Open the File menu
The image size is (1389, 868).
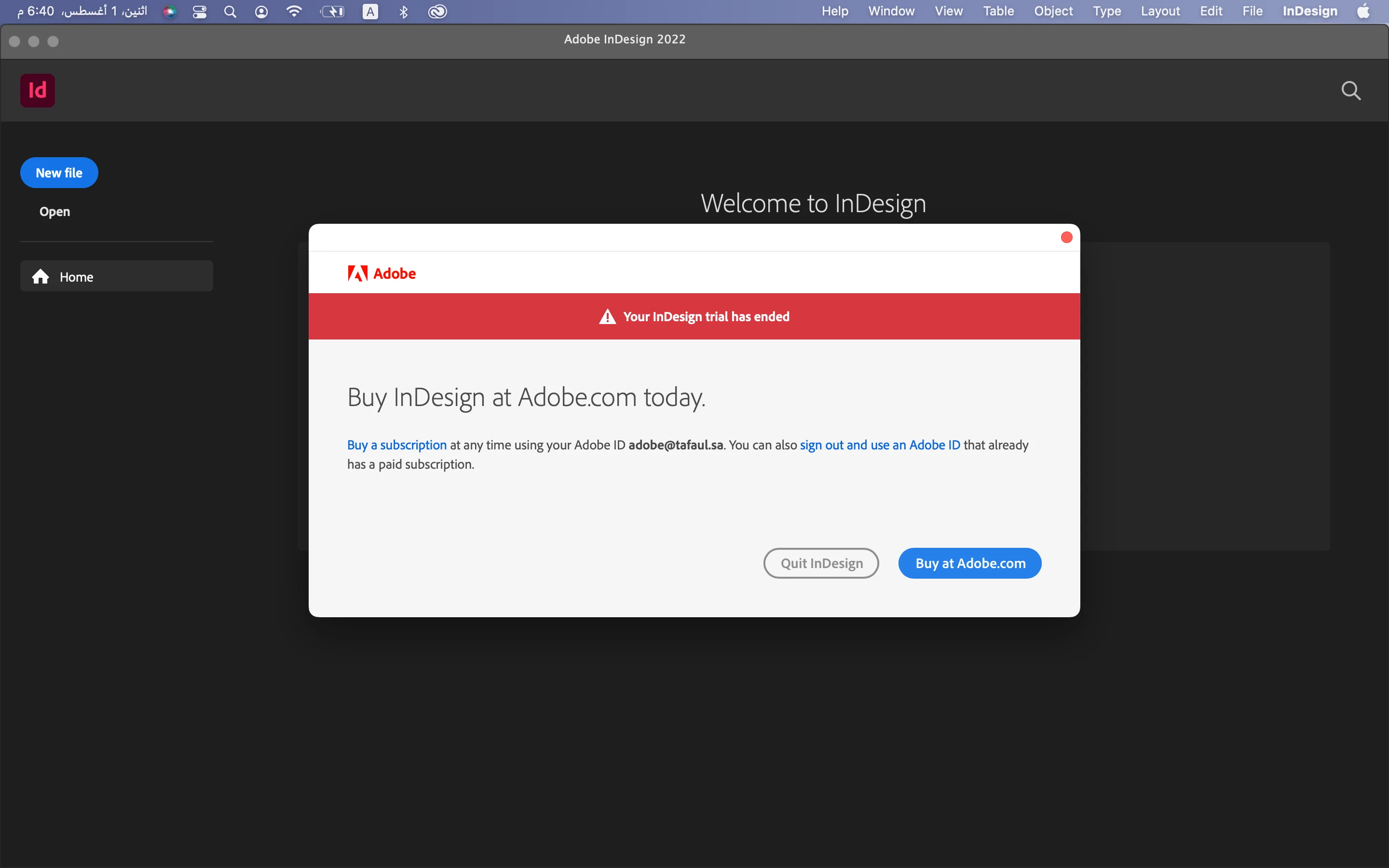(x=1252, y=12)
